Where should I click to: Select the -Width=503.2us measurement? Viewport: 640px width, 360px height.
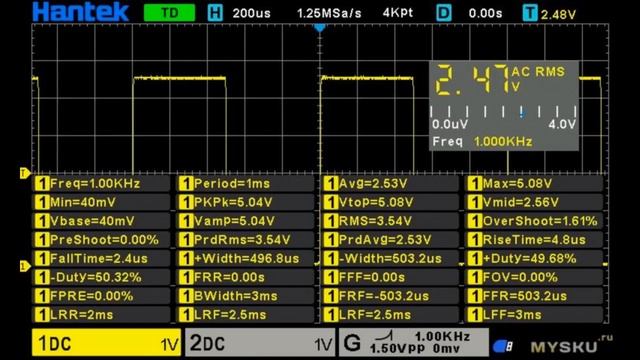390,259
